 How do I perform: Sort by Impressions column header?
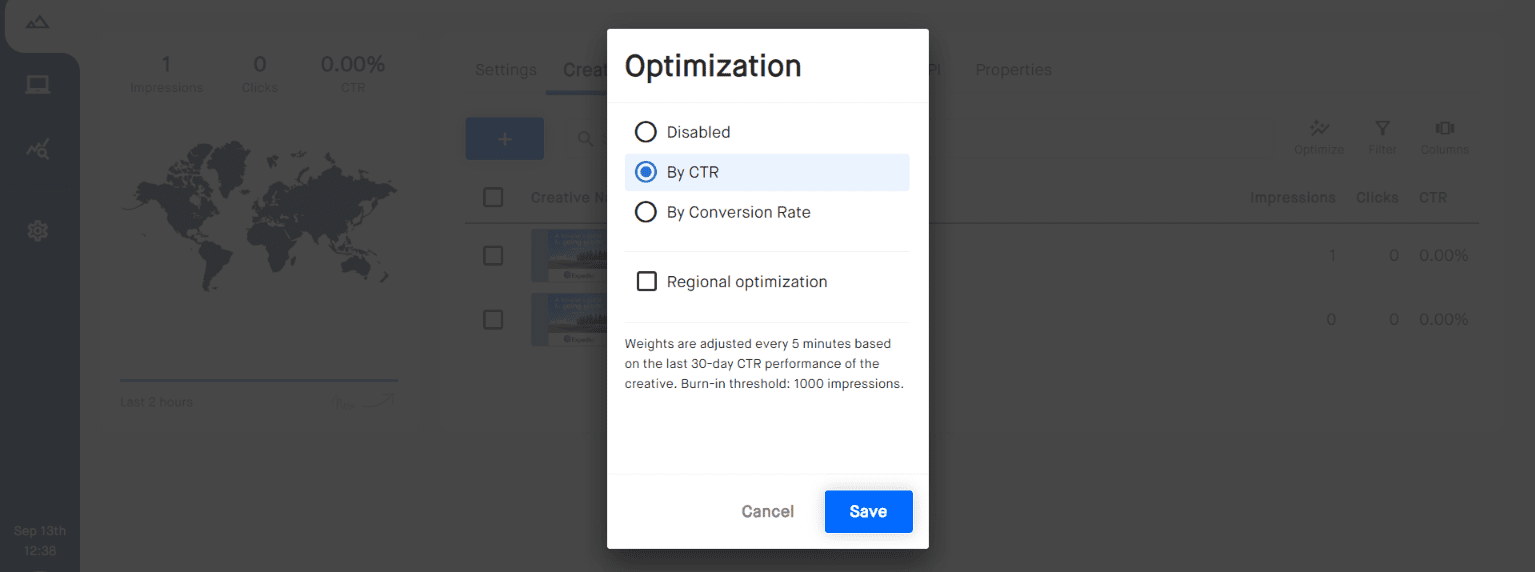pos(1292,198)
